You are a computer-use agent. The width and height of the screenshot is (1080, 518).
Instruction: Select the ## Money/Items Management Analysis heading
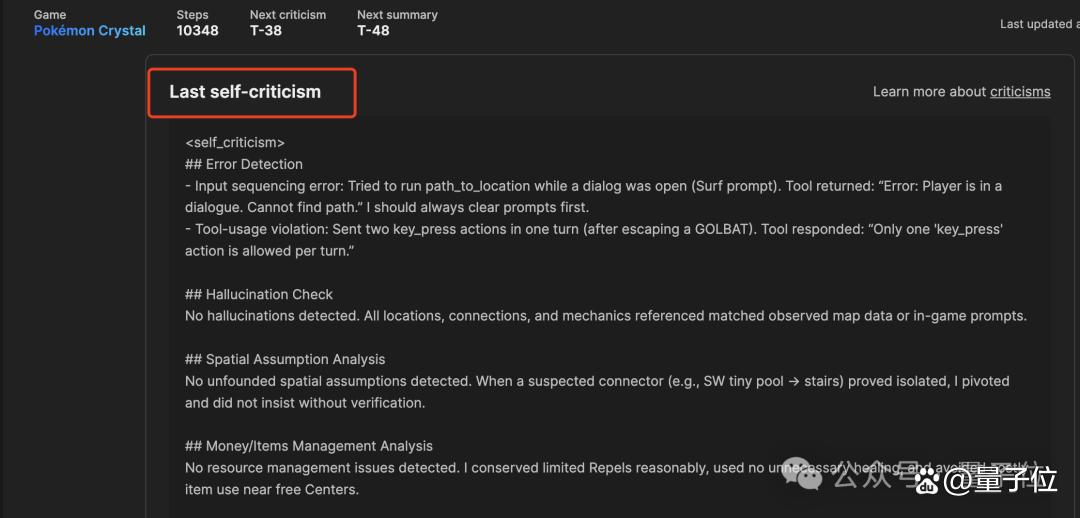coord(309,446)
